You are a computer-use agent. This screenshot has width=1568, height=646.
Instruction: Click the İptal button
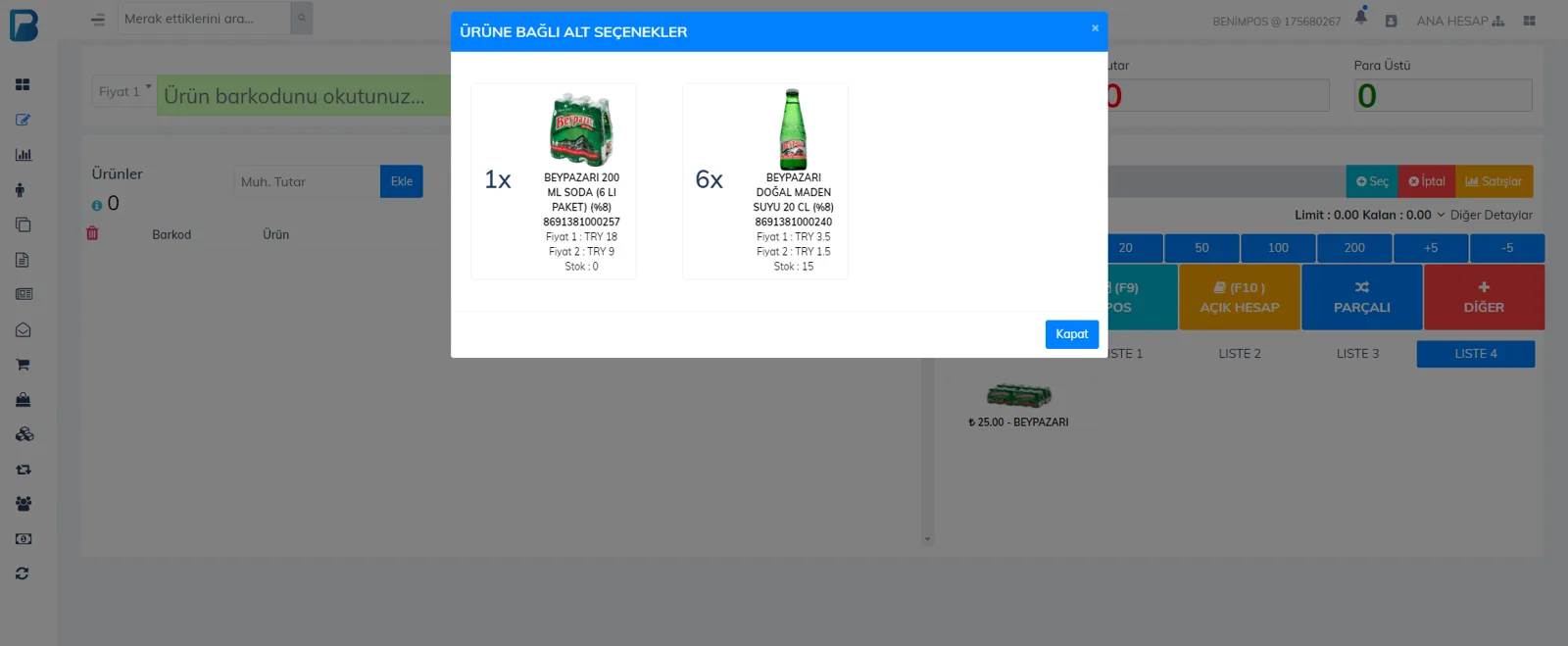click(1427, 181)
